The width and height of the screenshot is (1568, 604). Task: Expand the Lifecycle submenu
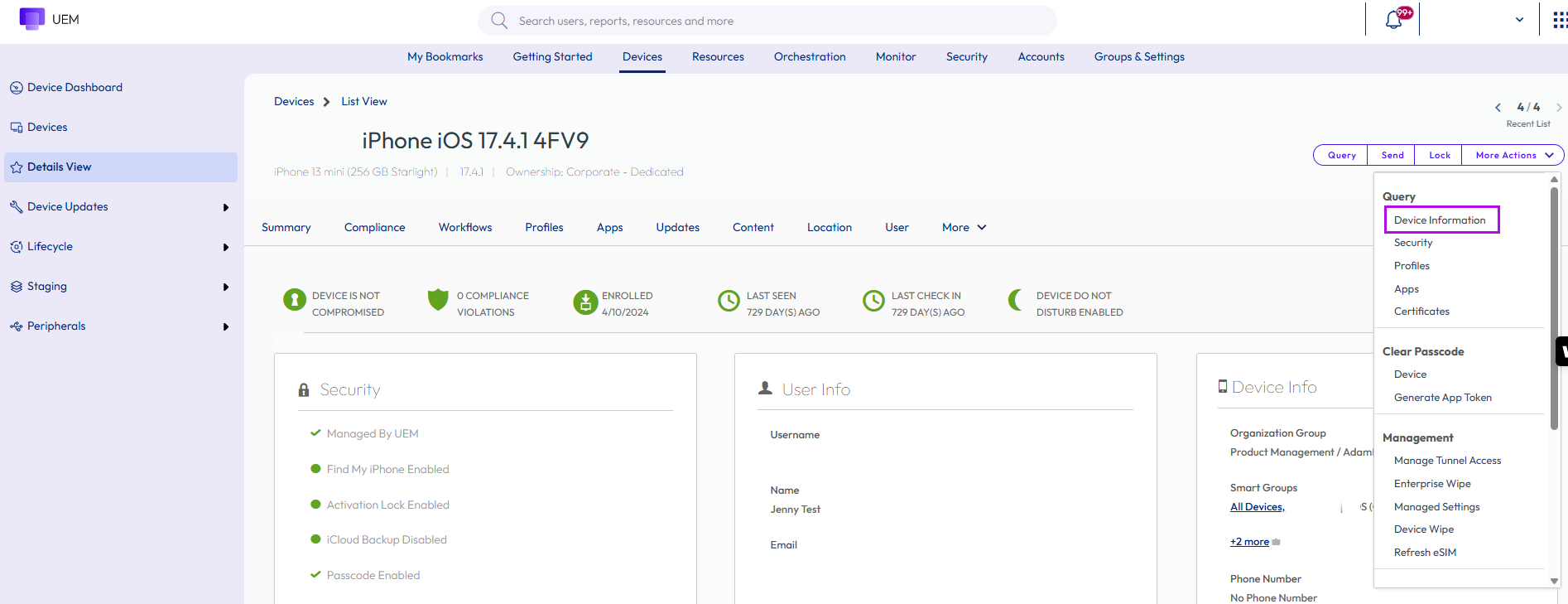226,247
